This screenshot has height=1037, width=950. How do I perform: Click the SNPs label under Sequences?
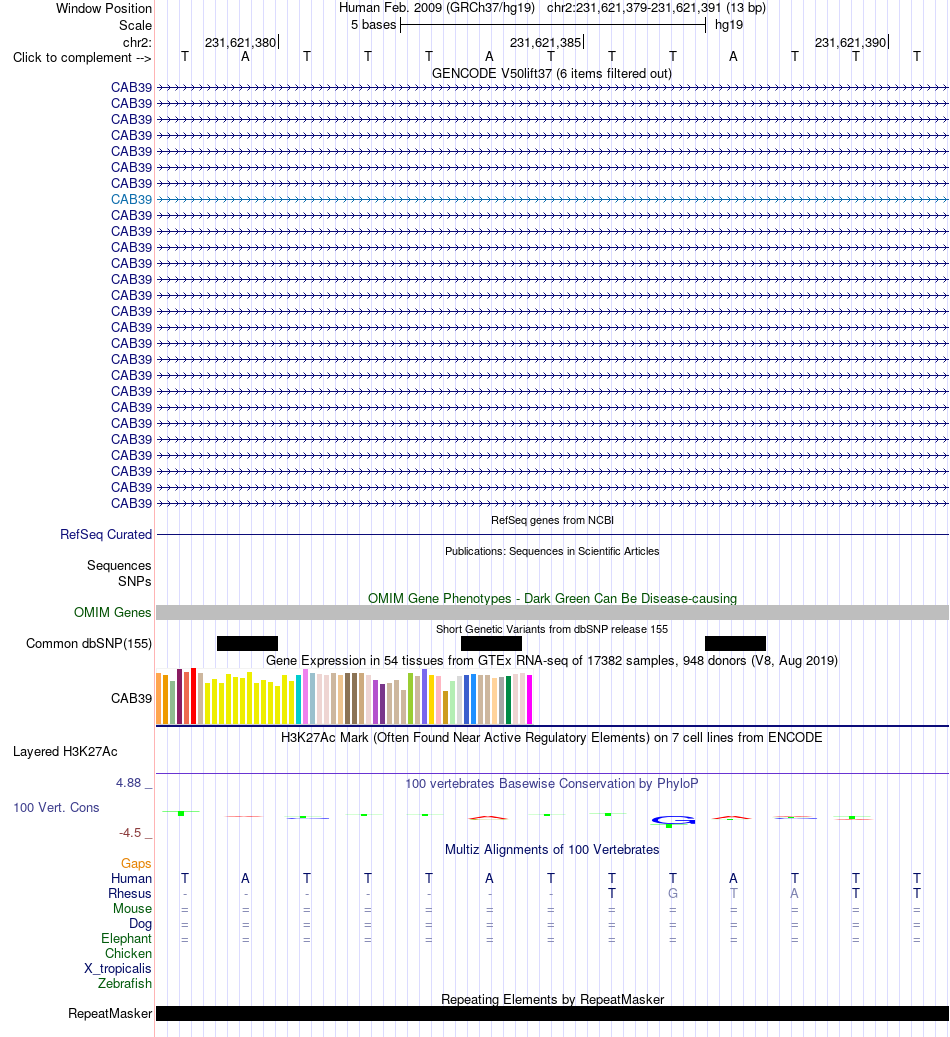135,582
